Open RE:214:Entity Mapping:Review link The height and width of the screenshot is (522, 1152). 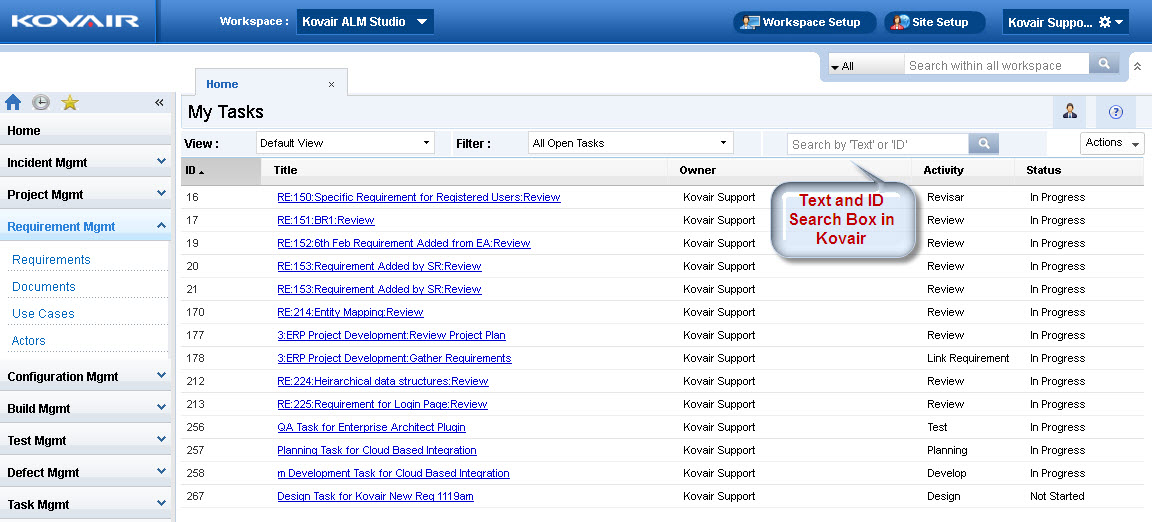(350, 312)
